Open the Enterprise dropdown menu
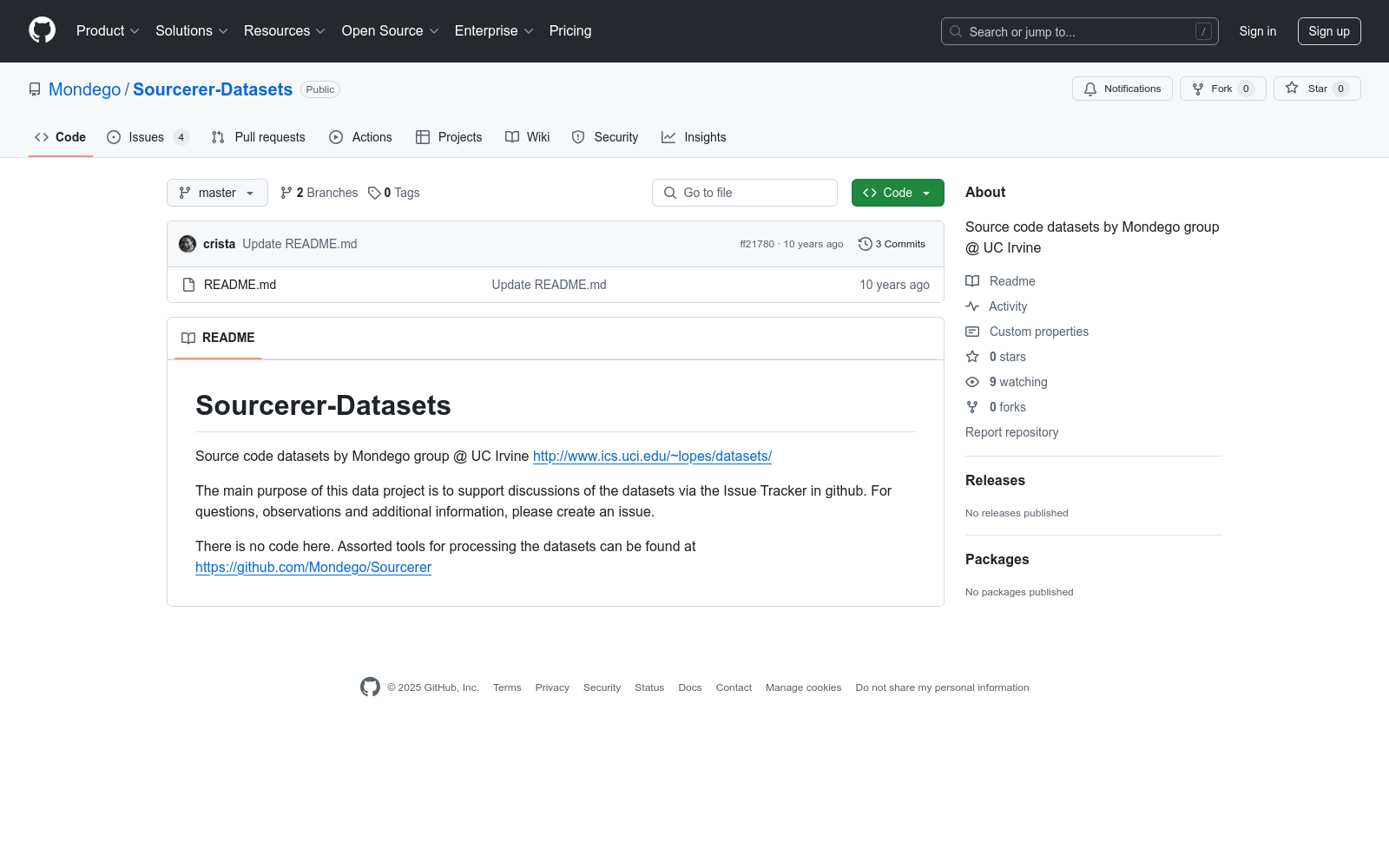The height and width of the screenshot is (868, 1389). point(494,31)
